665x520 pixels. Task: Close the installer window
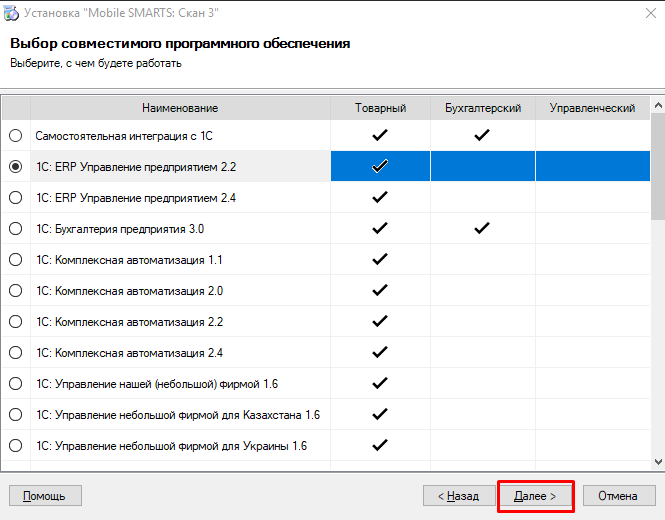click(651, 13)
